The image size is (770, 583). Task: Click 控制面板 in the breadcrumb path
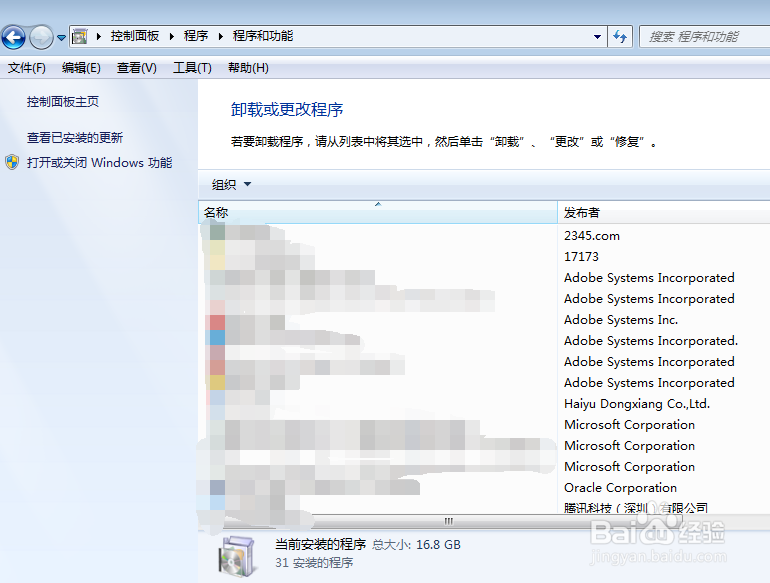tap(135, 36)
